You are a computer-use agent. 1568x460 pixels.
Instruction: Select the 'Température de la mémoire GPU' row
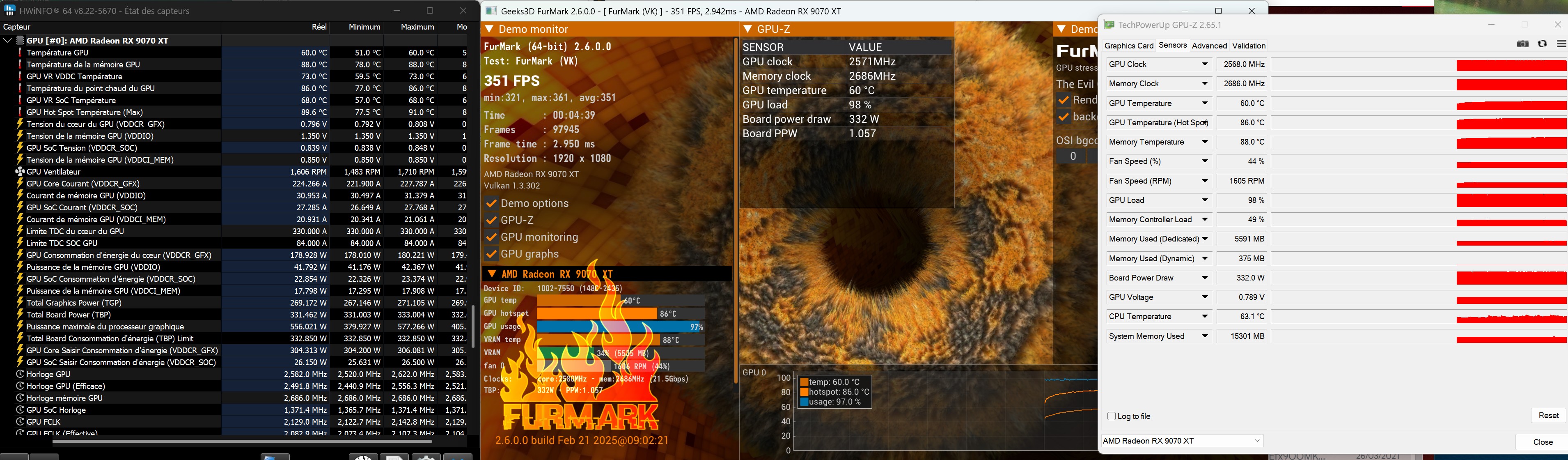(x=234, y=64)
